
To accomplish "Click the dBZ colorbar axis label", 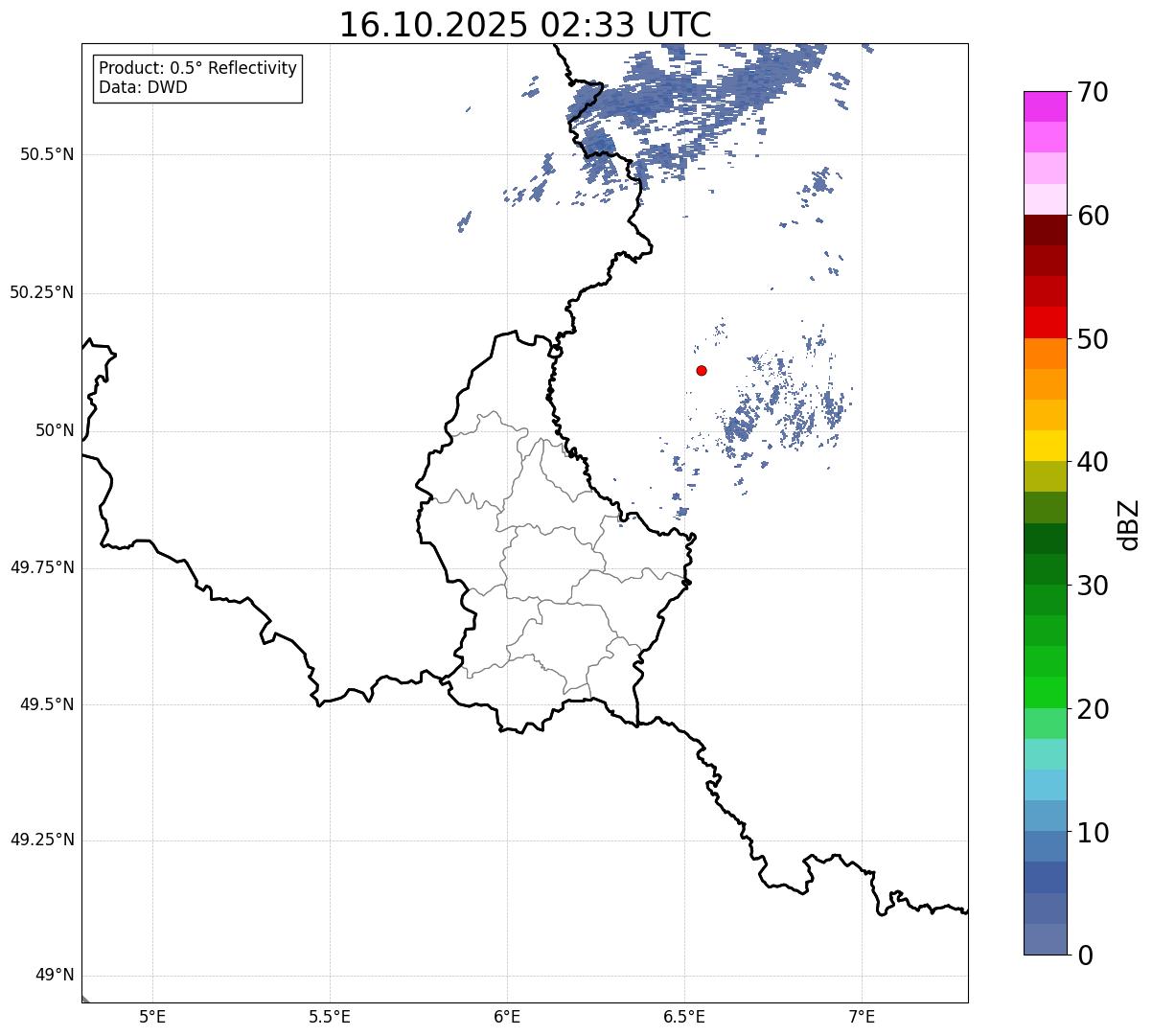I will (x=1128, y=524).
